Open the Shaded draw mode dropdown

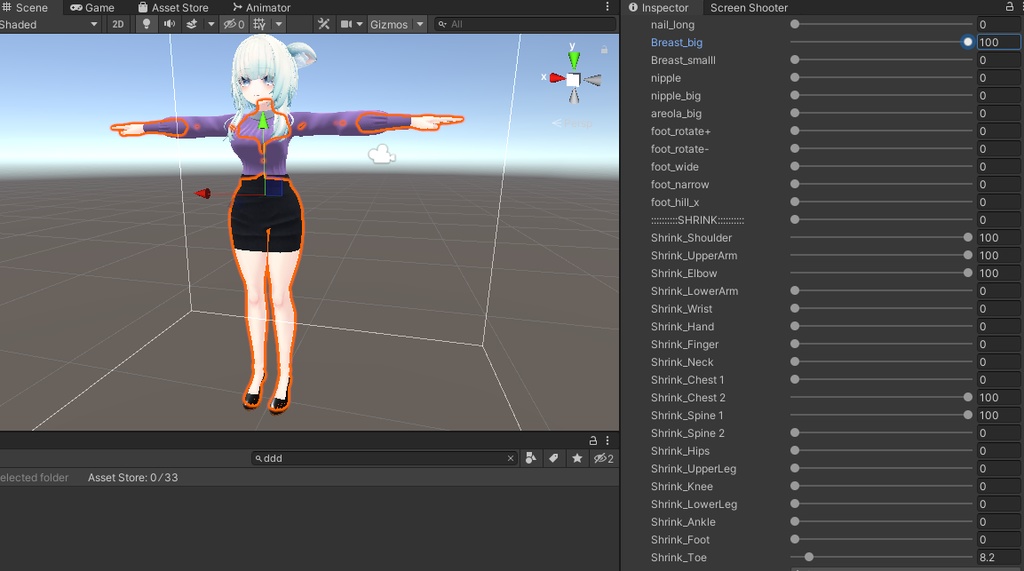click(x=49, y=24)
